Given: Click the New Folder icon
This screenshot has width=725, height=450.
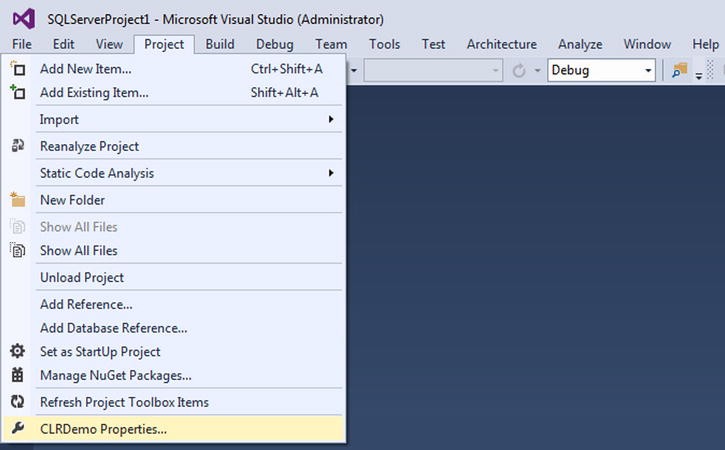Looking at the screenshot, I should click(x=18, y=200).
